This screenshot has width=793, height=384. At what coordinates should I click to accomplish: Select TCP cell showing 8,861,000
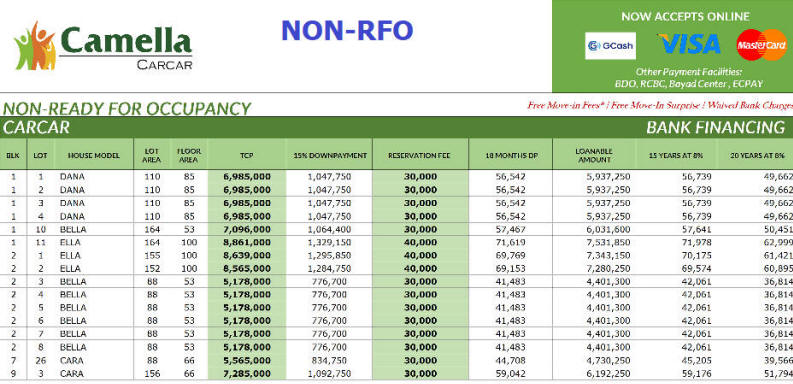pos(247,242)
